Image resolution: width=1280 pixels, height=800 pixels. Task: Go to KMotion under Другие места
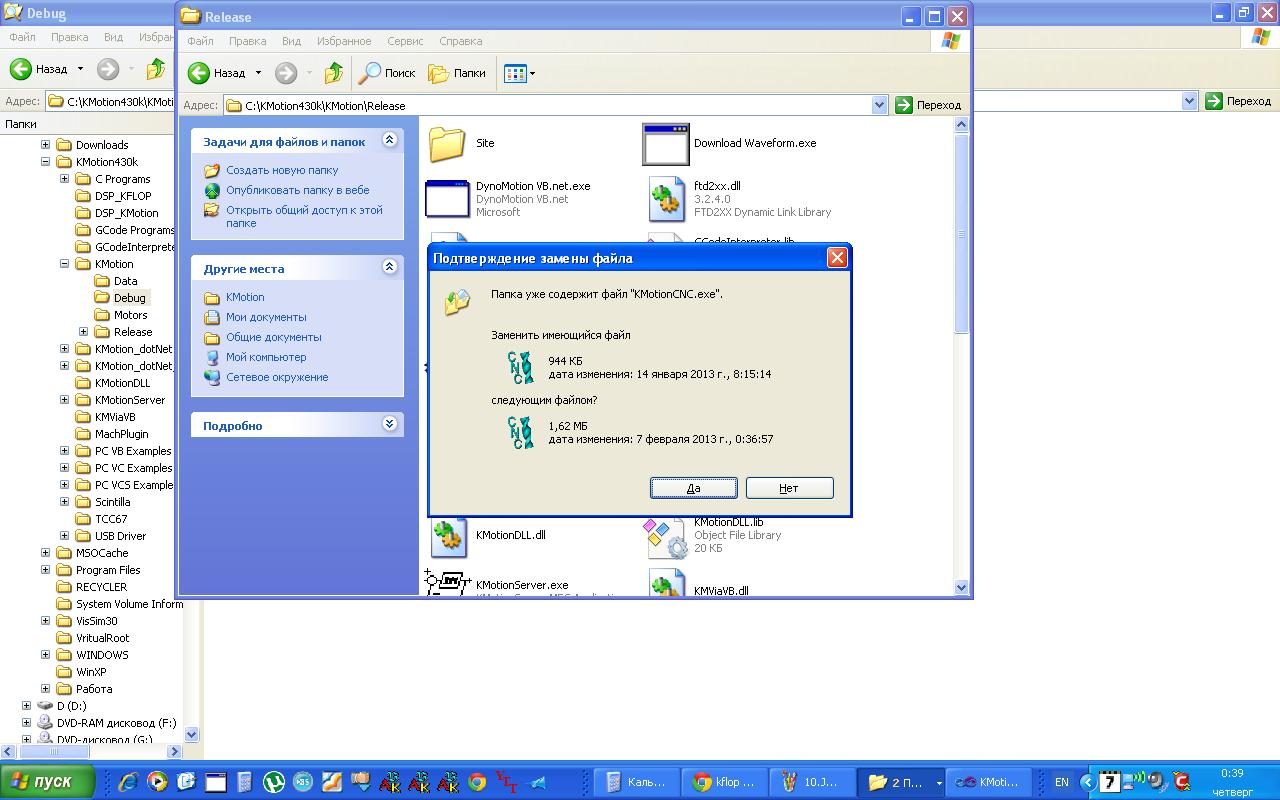click(x=245, y=297)
